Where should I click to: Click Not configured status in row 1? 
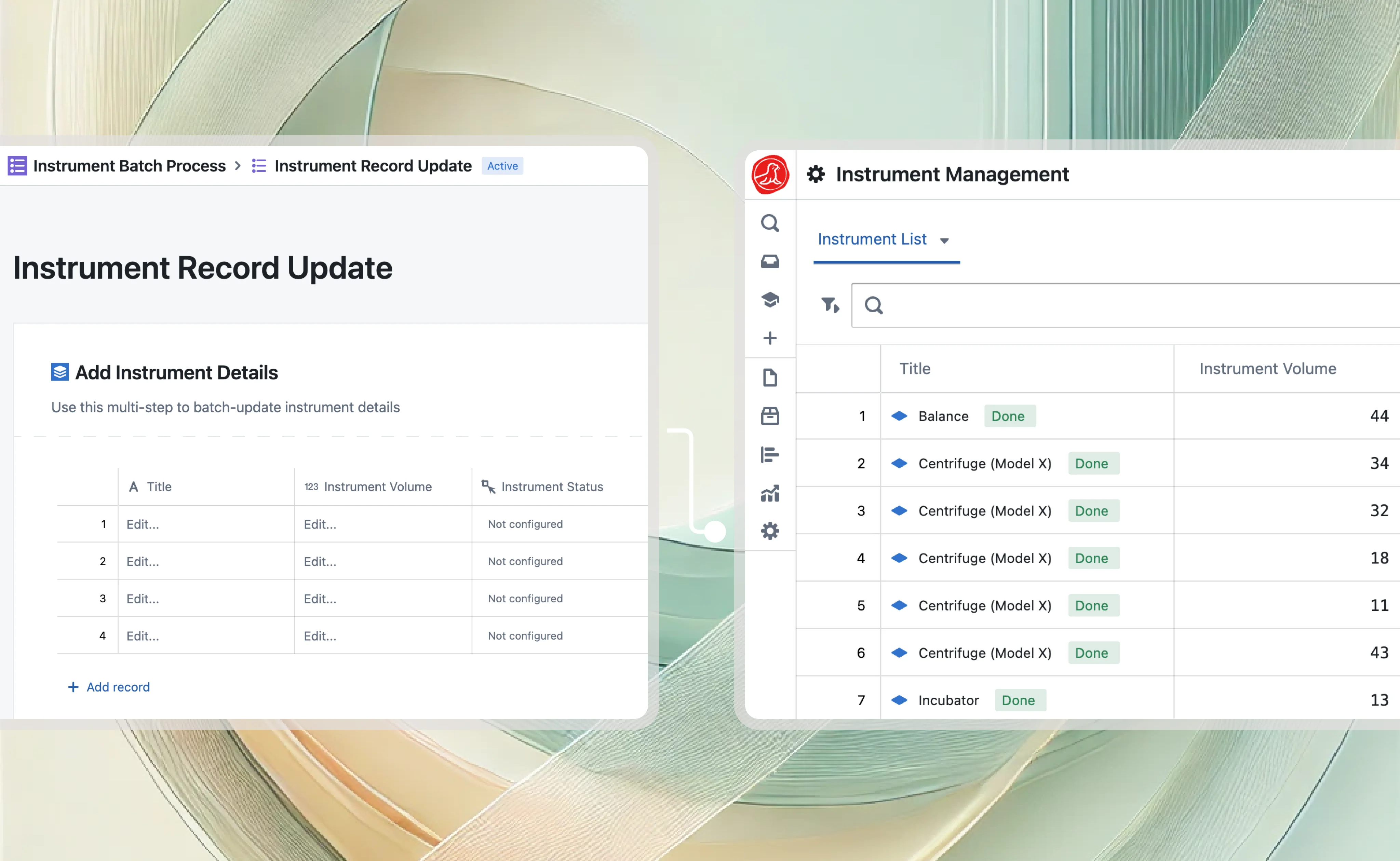coord(525,524)
